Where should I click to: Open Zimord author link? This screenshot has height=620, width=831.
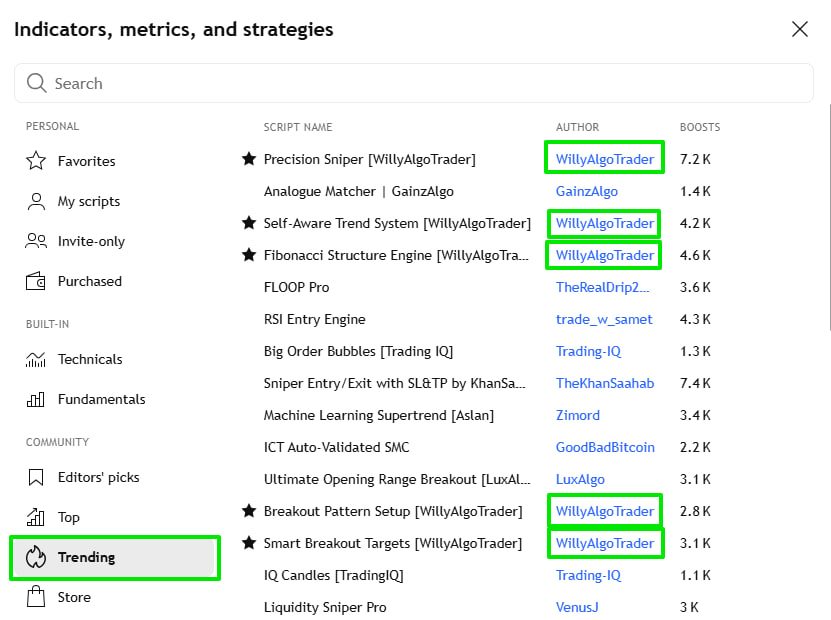pos(578,415)
